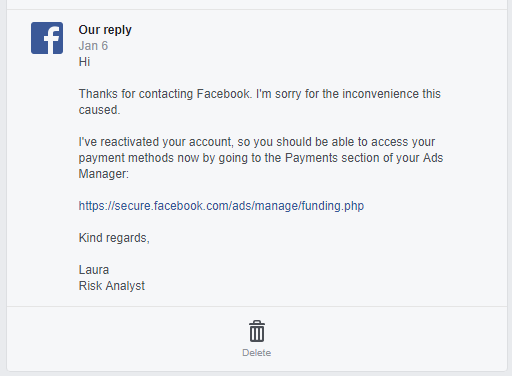Viewport: 512px width, 376px height.
Task: Click the phrase "payment methods" in the reply
Action: [x=126, y=158]
